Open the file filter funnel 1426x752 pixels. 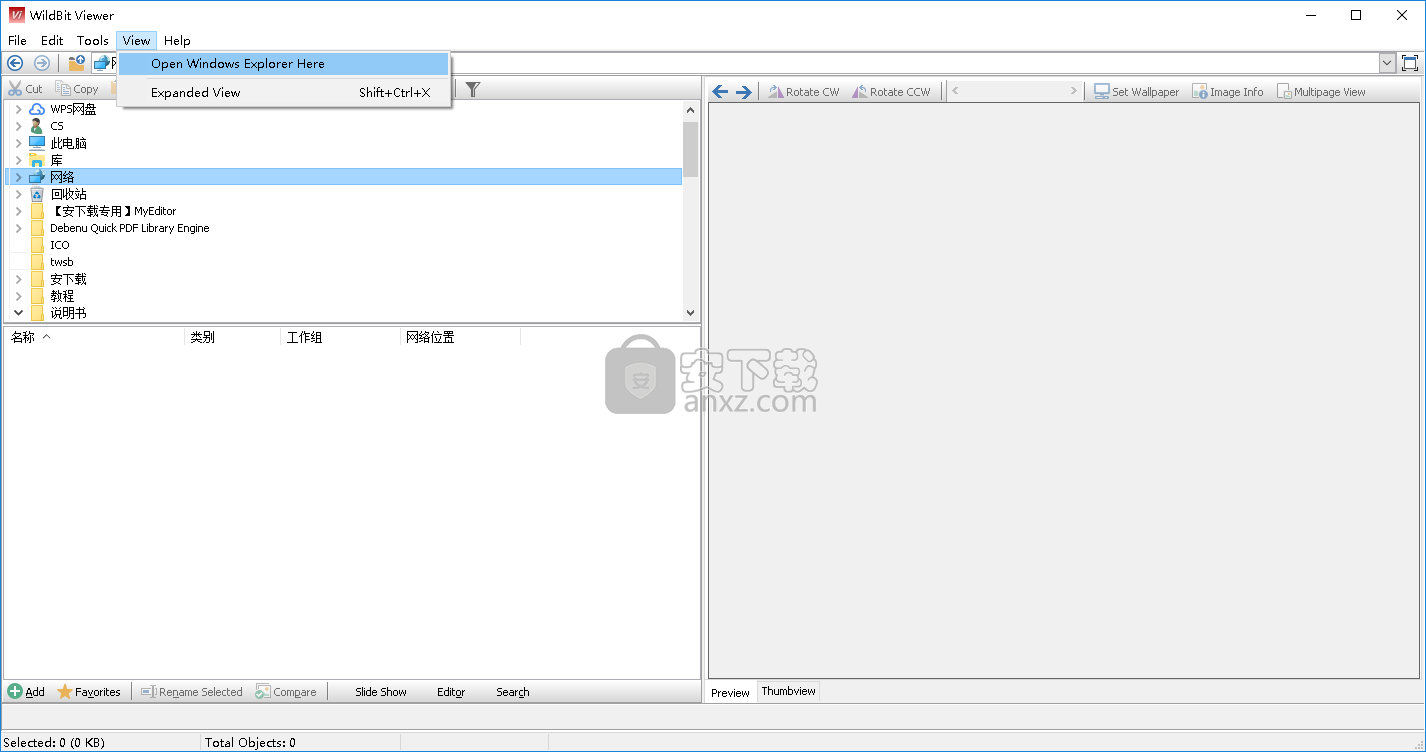coord(473,89)
